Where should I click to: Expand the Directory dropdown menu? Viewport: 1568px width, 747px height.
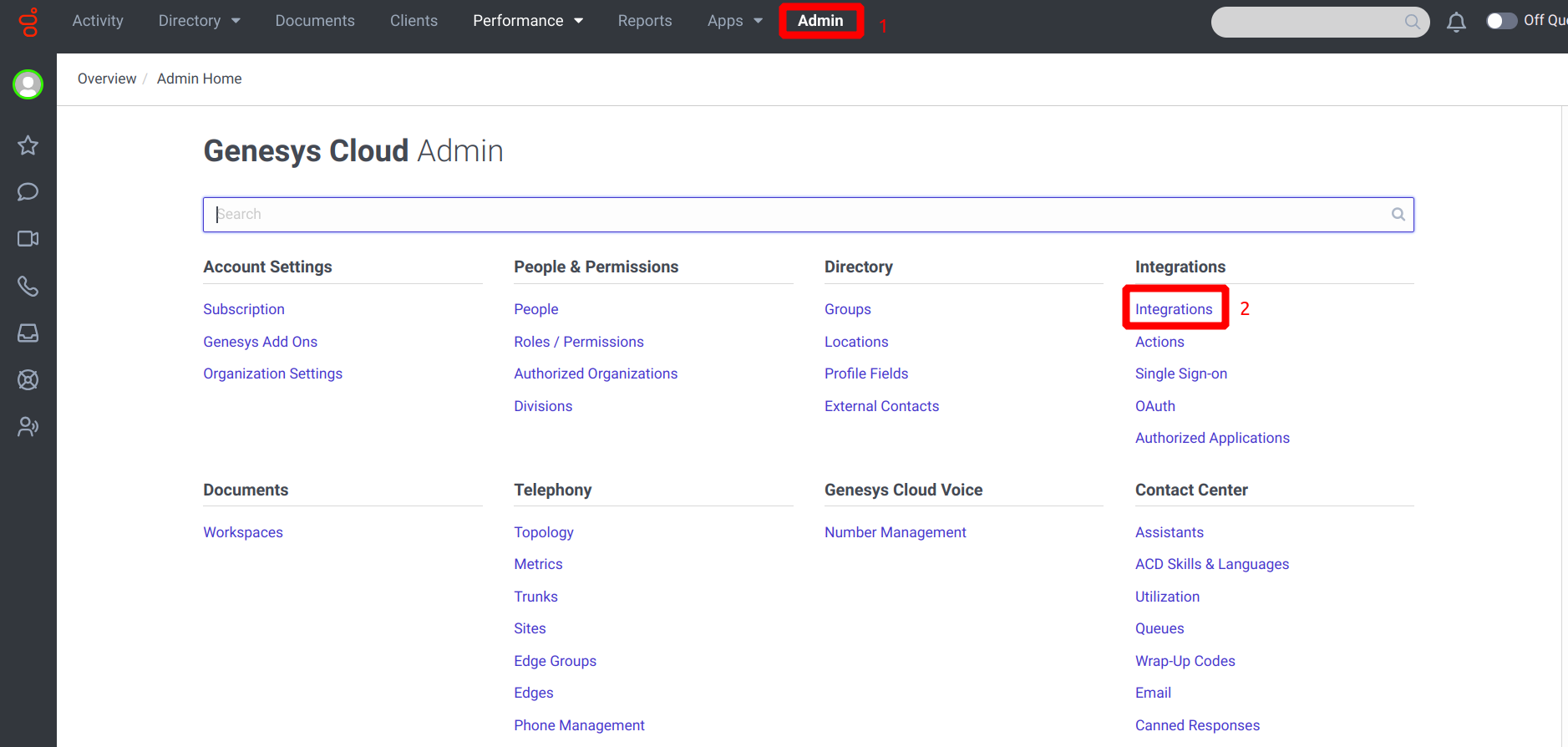pyautogui.click(x=200, y=21)
